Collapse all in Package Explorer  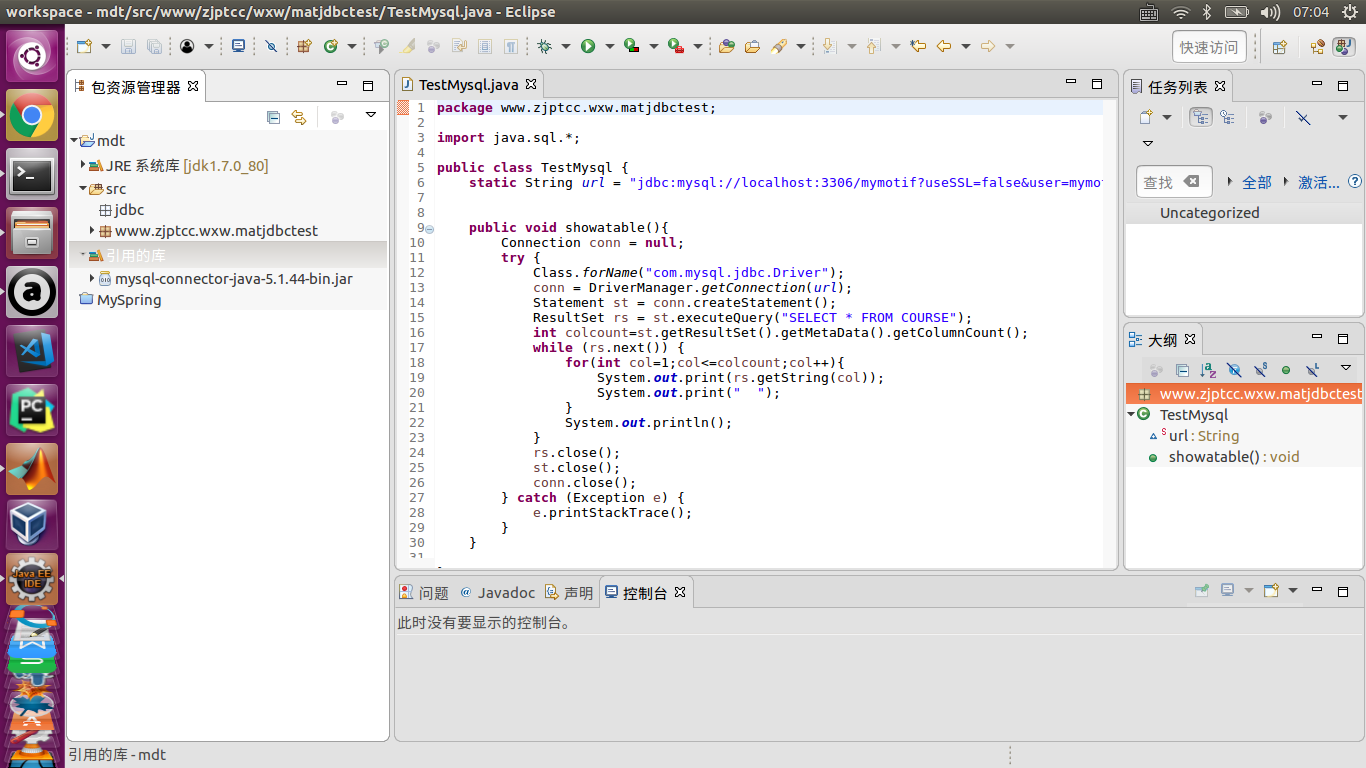[x=273, y=117]
